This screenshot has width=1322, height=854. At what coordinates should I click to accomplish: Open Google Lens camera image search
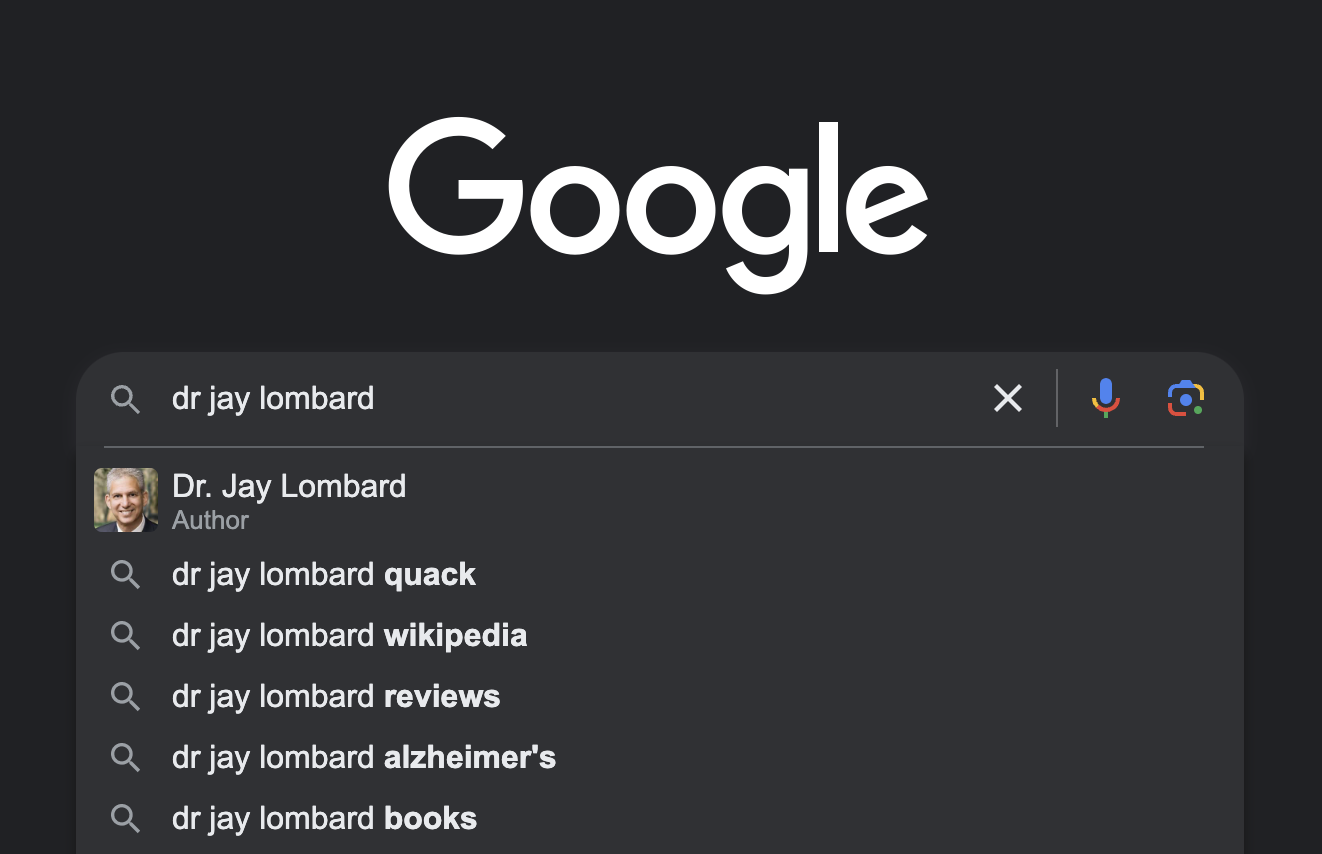coord(1186,398)
